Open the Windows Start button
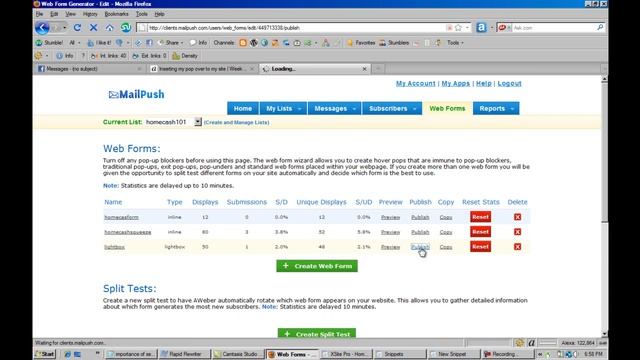Screen dimensions: 640x360 point(45,354)
